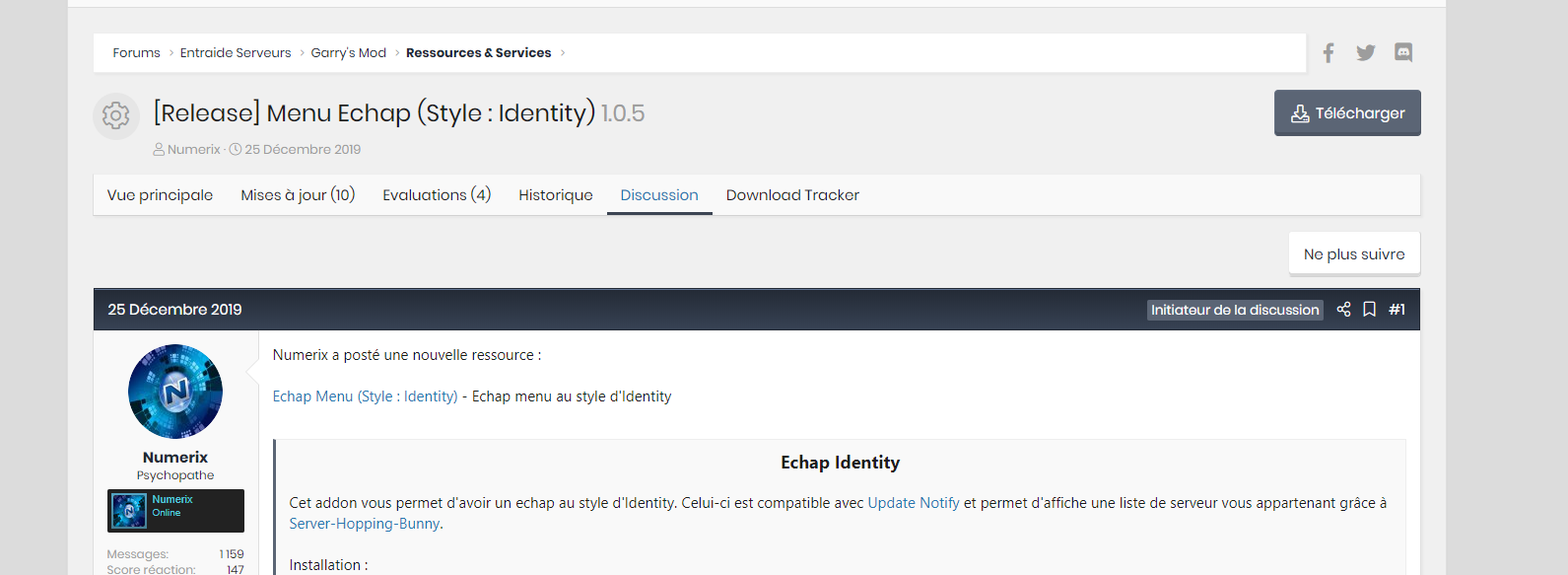
Task: Click 25 Décembre 2019 under title
Action: point(303,150)
